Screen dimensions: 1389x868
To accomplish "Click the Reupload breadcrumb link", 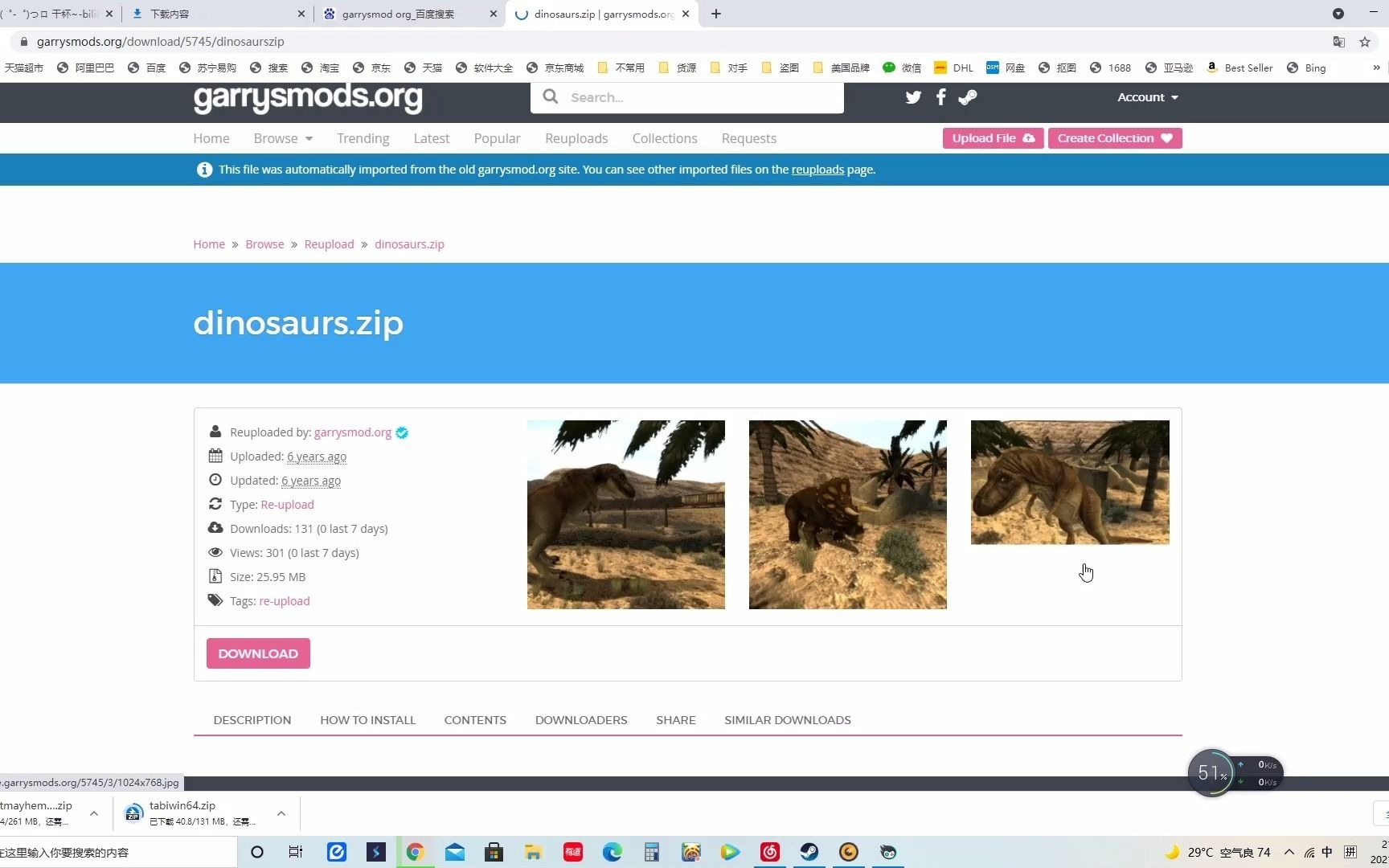I will pyautogui.click(x=329, y=244).
